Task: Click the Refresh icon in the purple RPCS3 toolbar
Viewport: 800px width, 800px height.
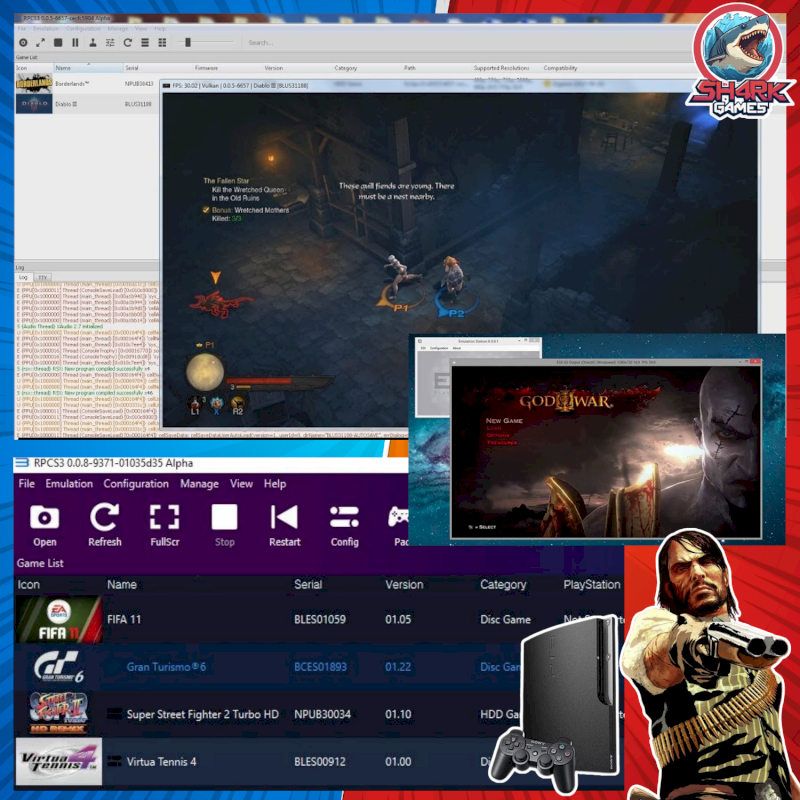Action: [105, 526]
